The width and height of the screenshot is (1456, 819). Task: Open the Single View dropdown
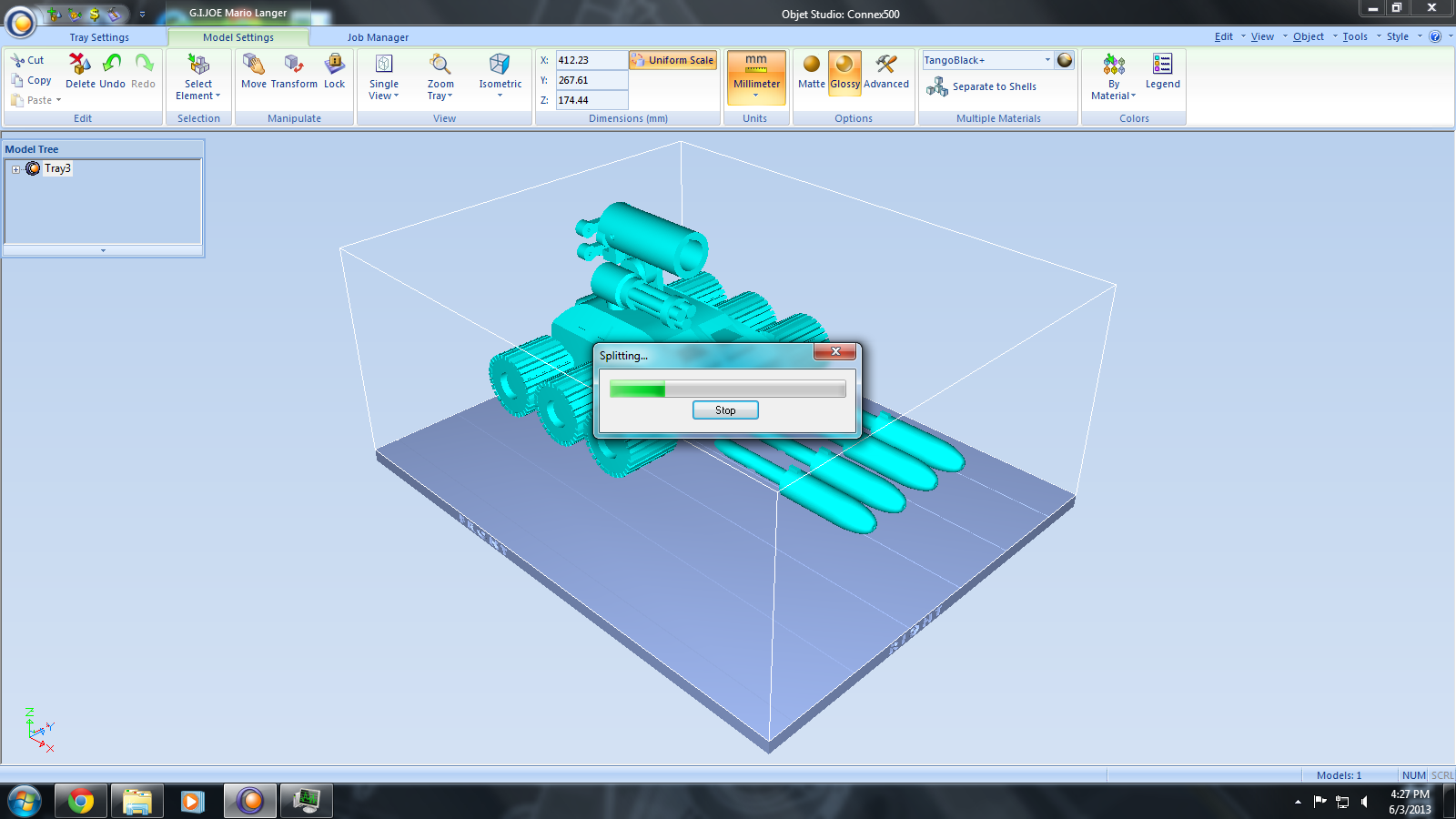click(384, 76)
